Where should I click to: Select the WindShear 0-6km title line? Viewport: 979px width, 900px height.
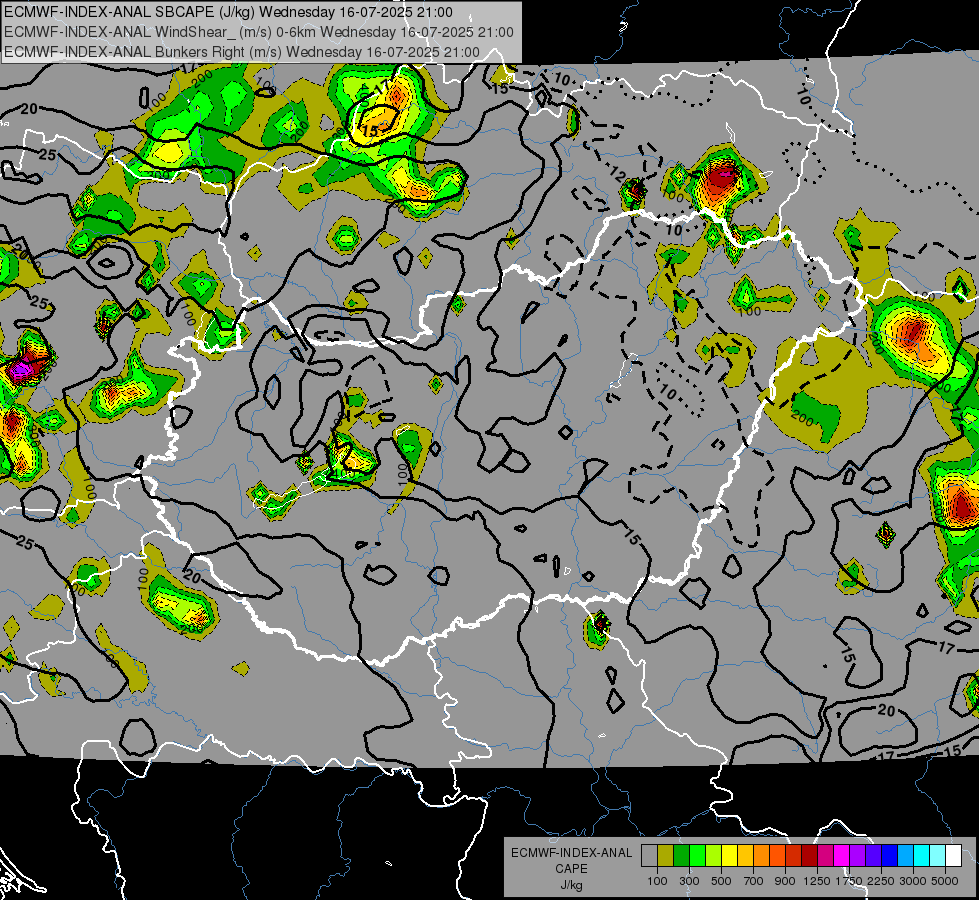pos(258,32)
